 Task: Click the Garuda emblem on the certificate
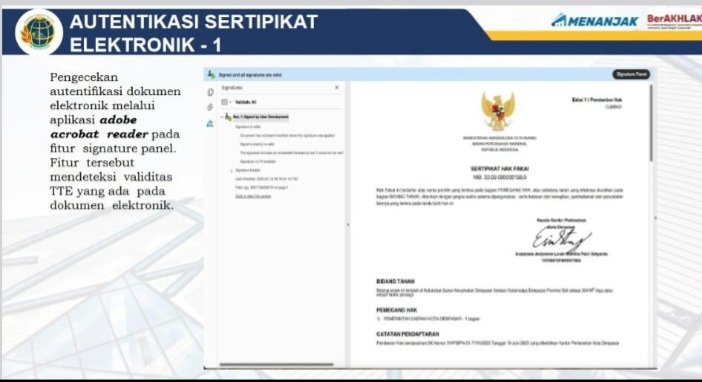tap(498, 111)
